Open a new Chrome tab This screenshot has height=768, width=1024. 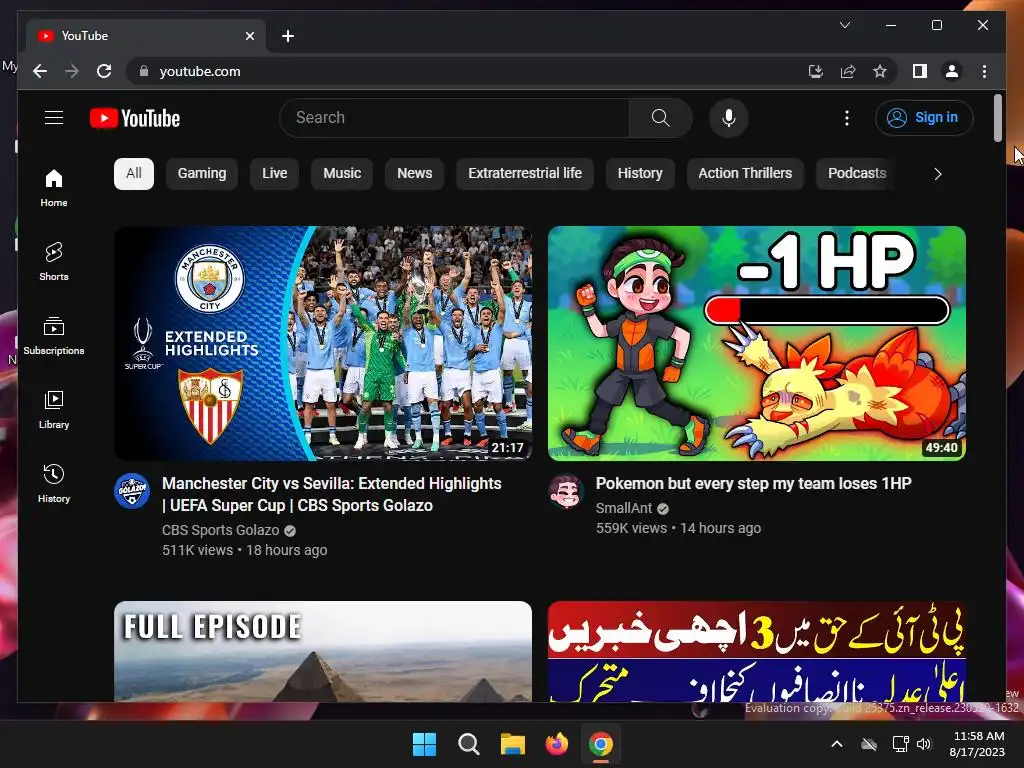[x=288, y=36]
